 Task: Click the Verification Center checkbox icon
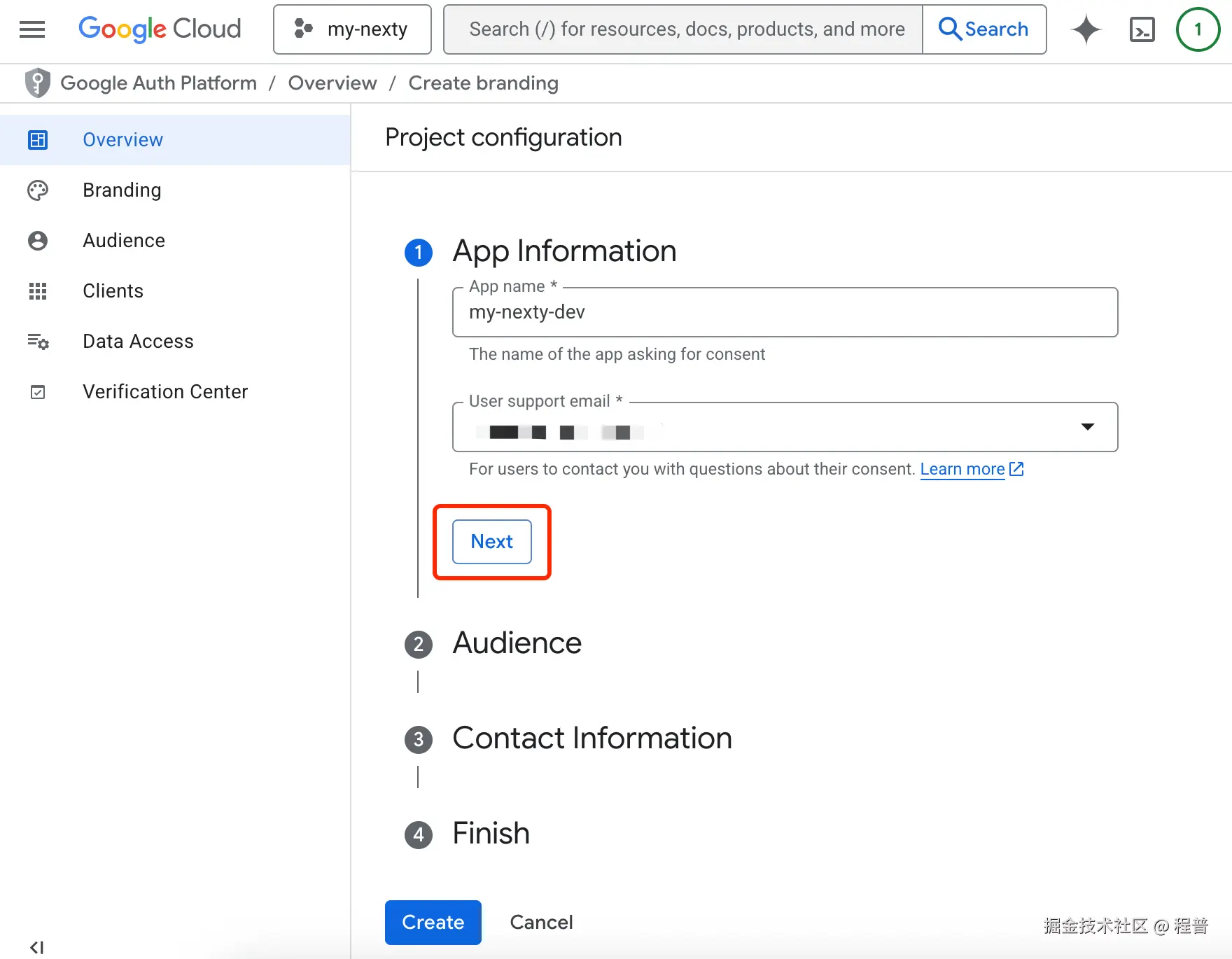click(37, 391)
